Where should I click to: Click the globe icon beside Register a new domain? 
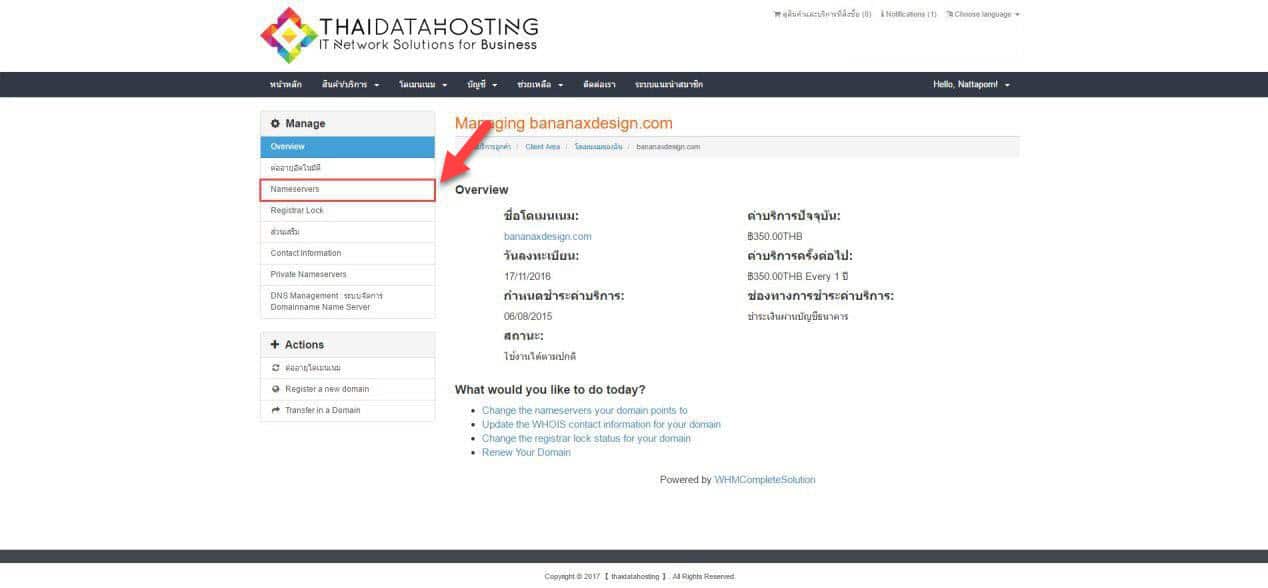point(275,389)
